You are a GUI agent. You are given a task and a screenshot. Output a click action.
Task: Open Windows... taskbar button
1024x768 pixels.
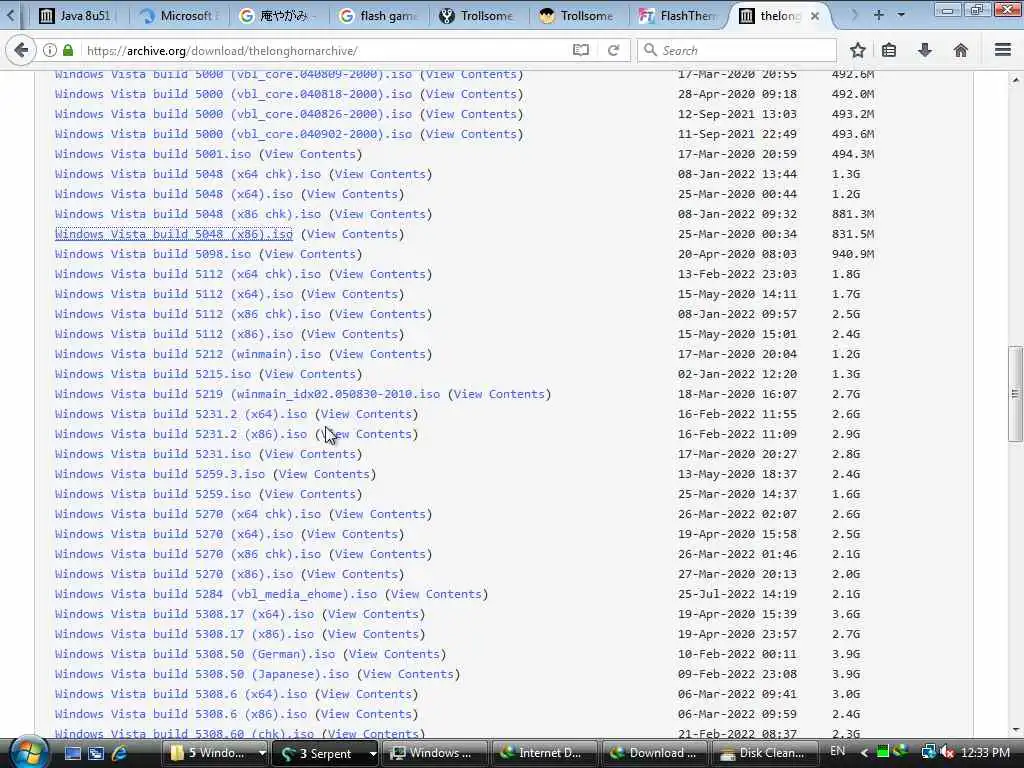pos(434,753)
